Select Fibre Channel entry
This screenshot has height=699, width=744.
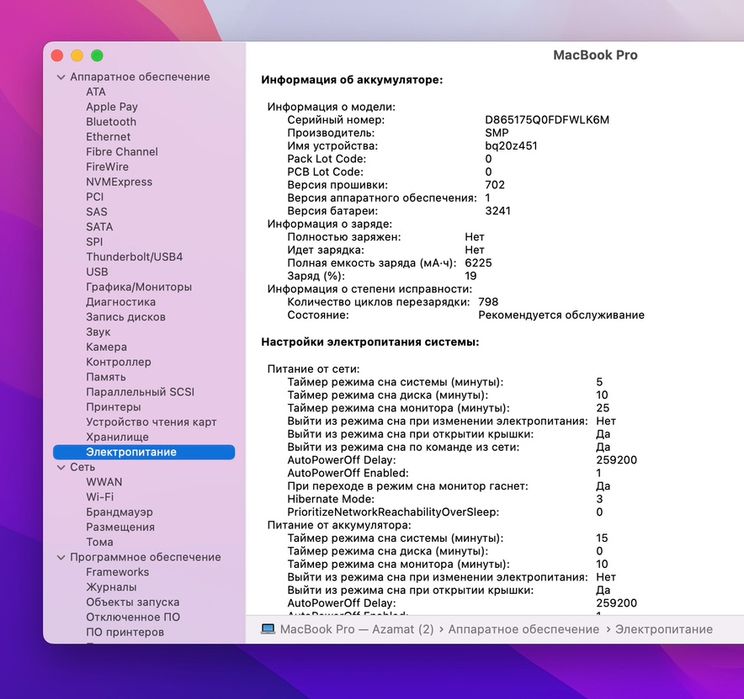(122, 152)
